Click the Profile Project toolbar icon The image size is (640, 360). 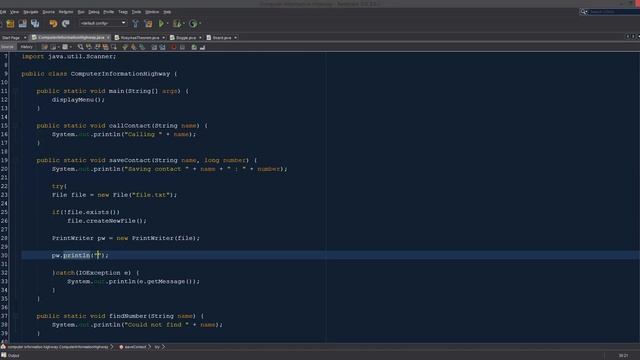point(193,24)
